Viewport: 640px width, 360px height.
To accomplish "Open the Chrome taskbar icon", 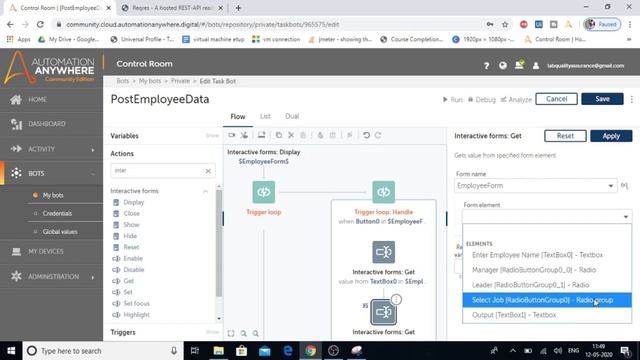I will pos(310,351).
